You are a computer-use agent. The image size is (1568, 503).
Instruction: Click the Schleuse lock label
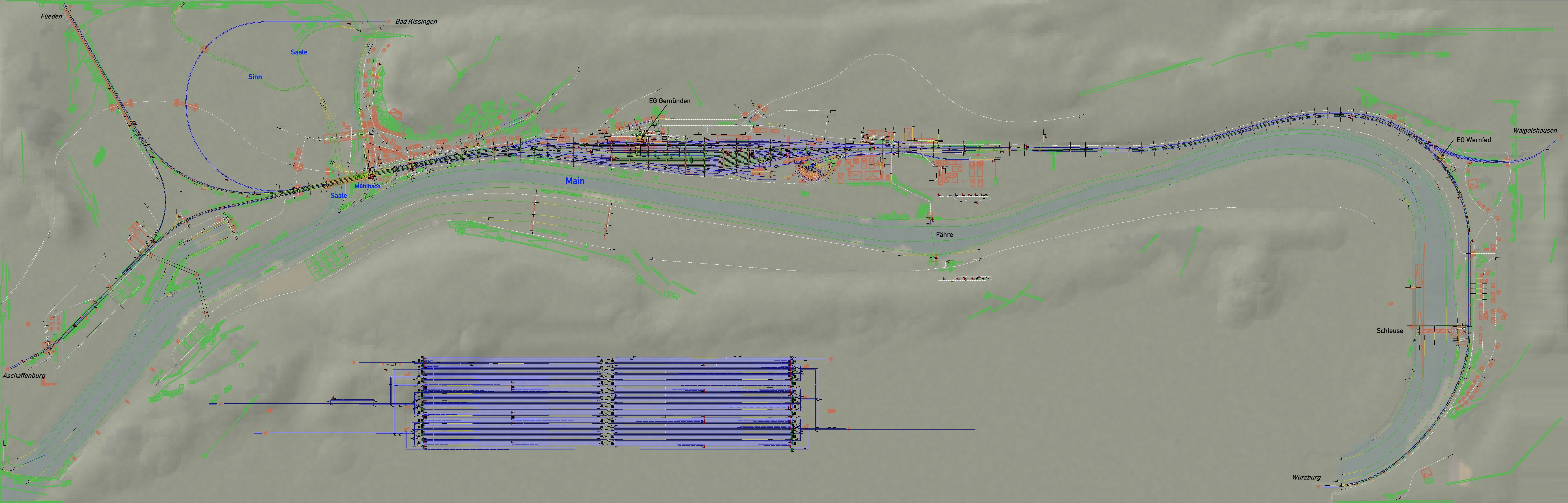click(x=1390, y=331)
